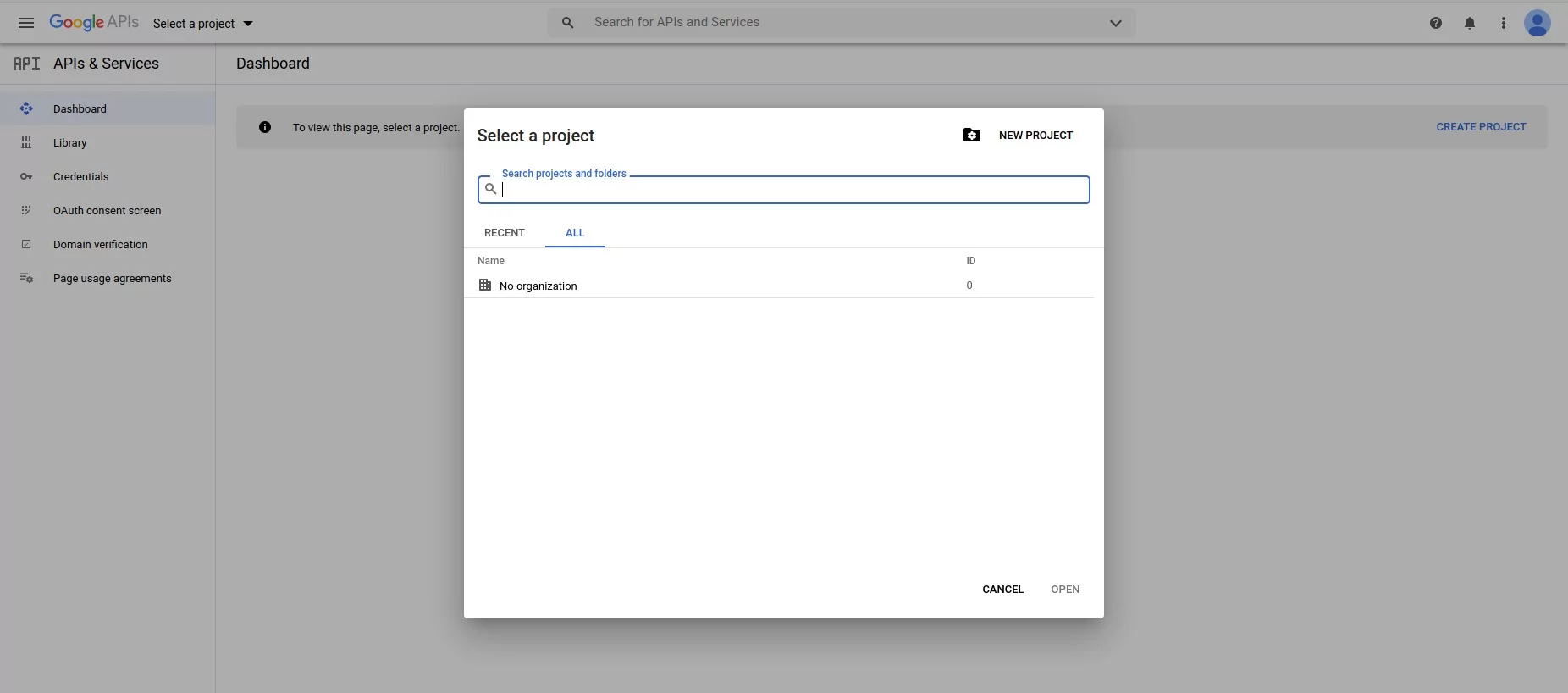Focus the Search for APIs and Services field
This screenshot has height=693, width=1568.
point(842,23)
